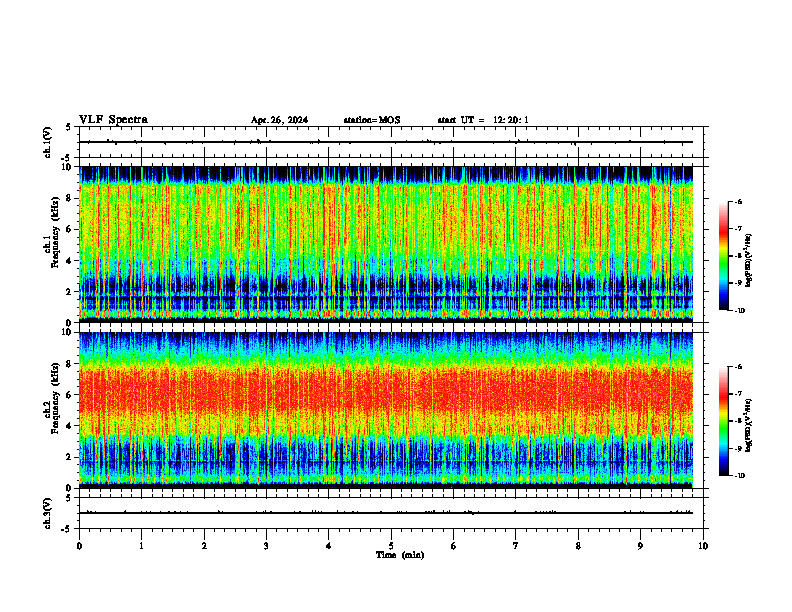
Task: Click the "6" kHz tick of ch.1 spectrogram
Action: [x=69, y=229]
